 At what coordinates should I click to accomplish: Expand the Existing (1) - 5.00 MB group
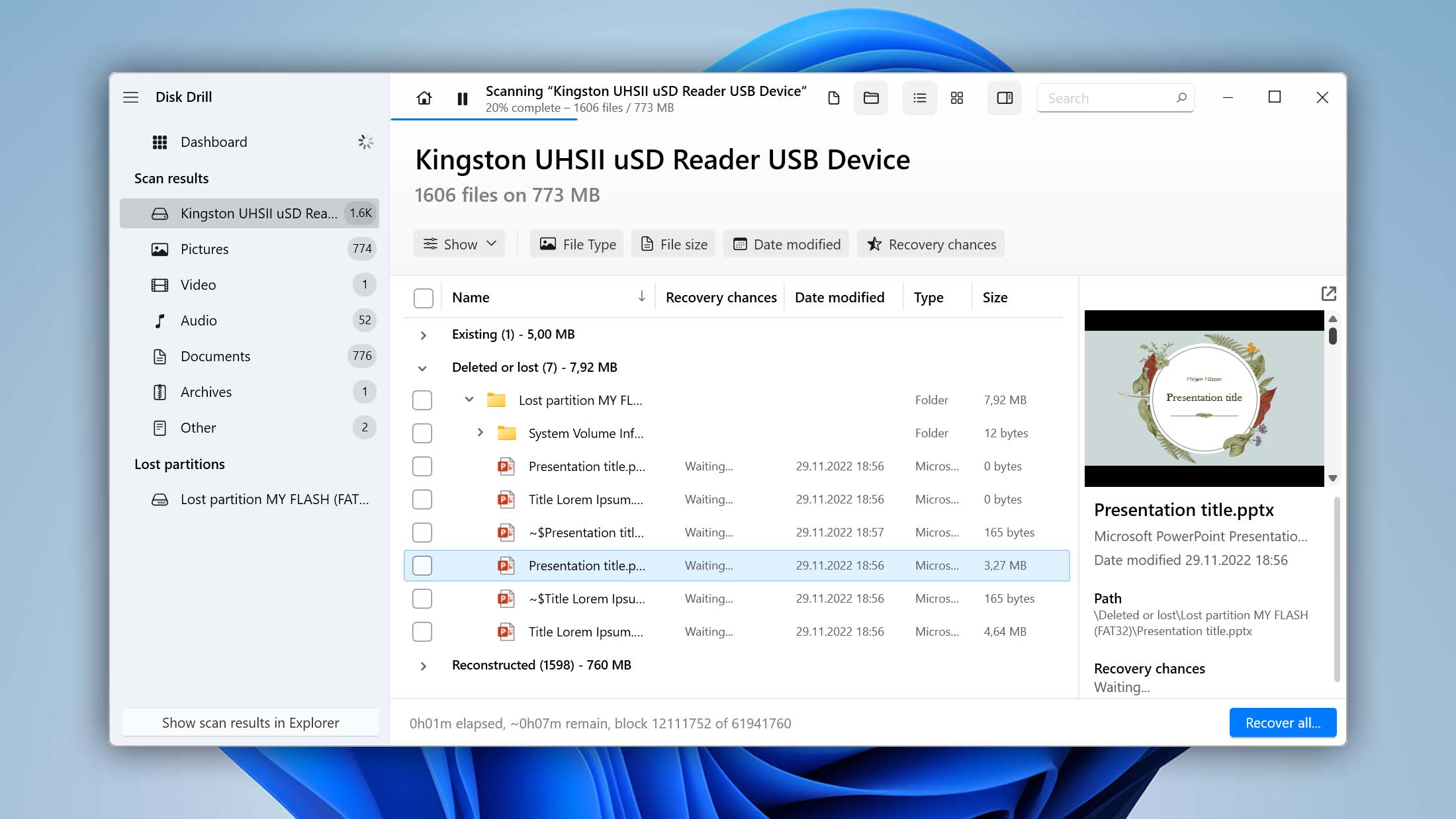(421, 334)
